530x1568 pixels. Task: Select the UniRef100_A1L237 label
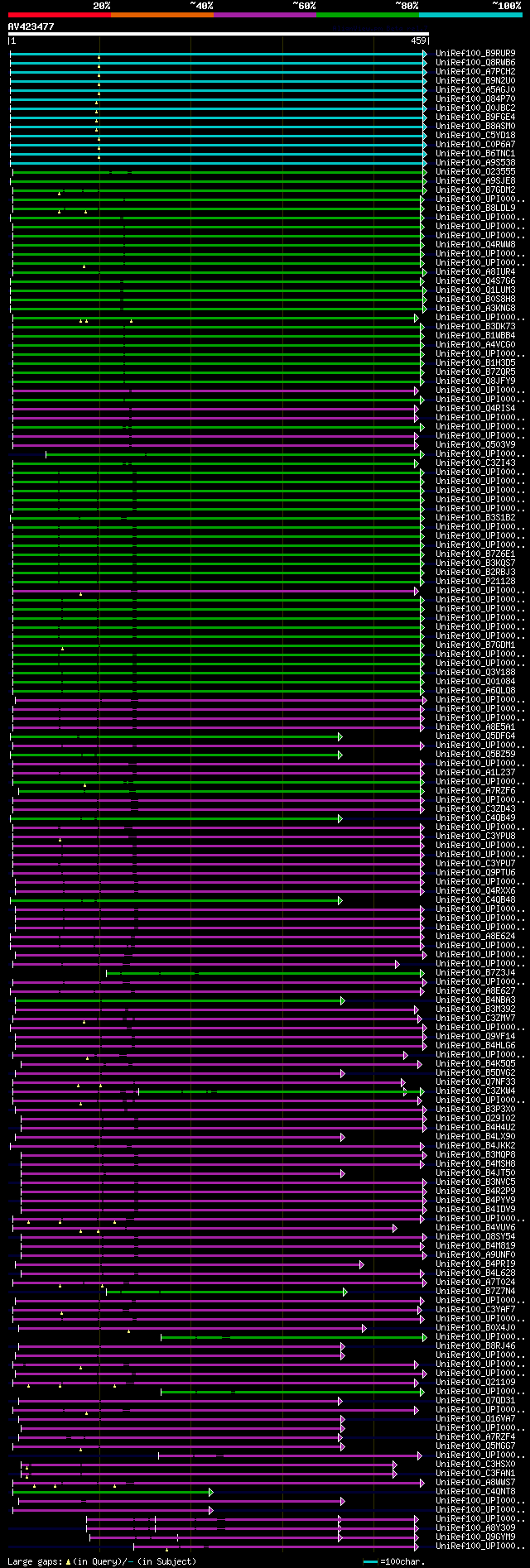pyautogui.click(x=475, y=773)
